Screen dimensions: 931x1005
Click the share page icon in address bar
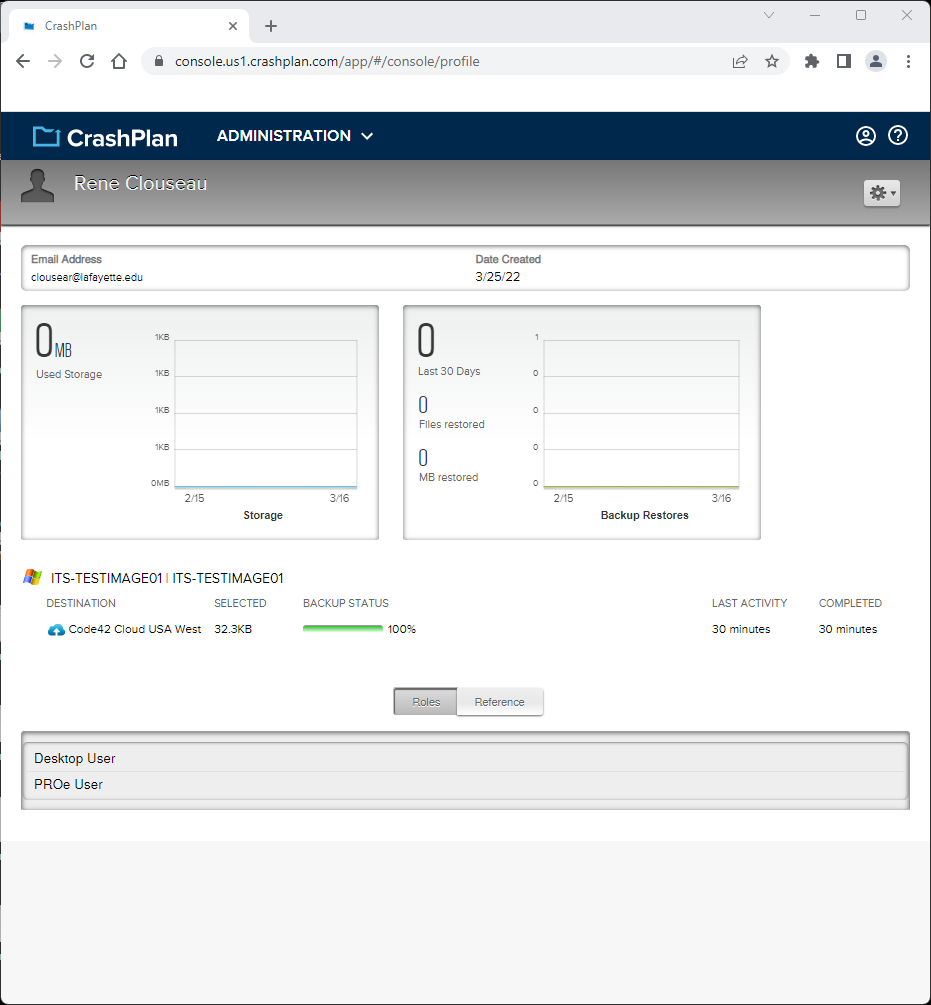(x=740, y=62)
